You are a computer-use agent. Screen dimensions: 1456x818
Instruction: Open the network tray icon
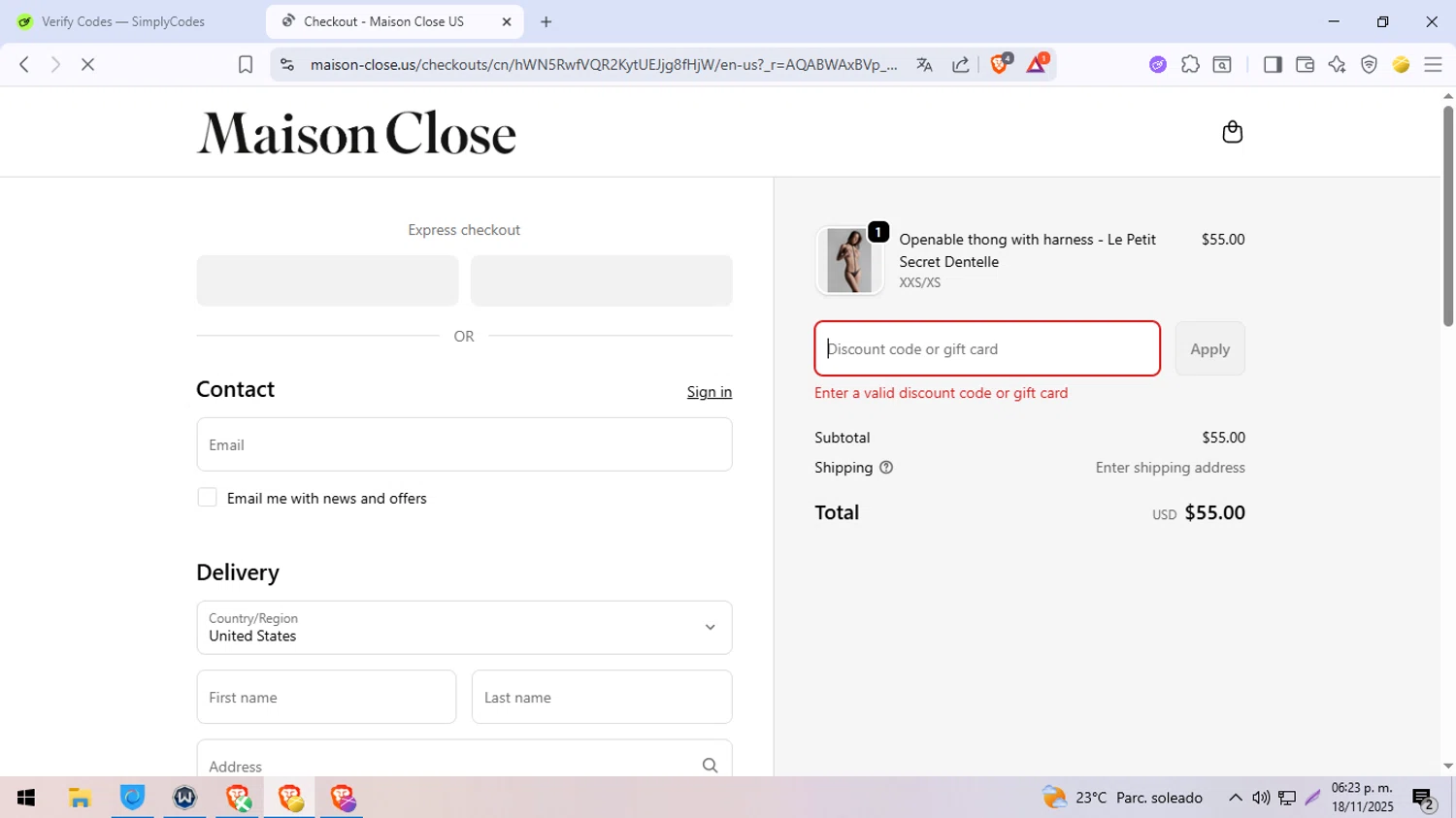tap(1287, 798)
